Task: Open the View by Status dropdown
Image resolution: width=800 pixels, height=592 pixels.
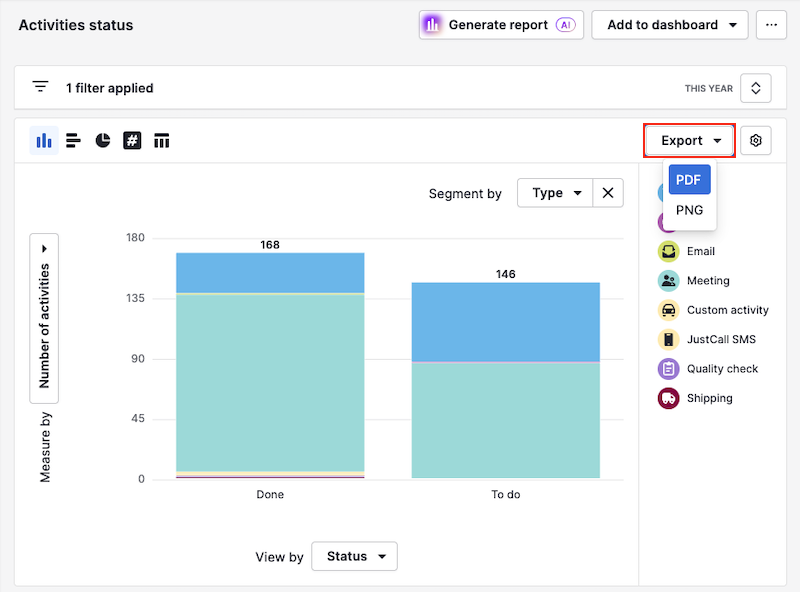Action: pos(354,556)
